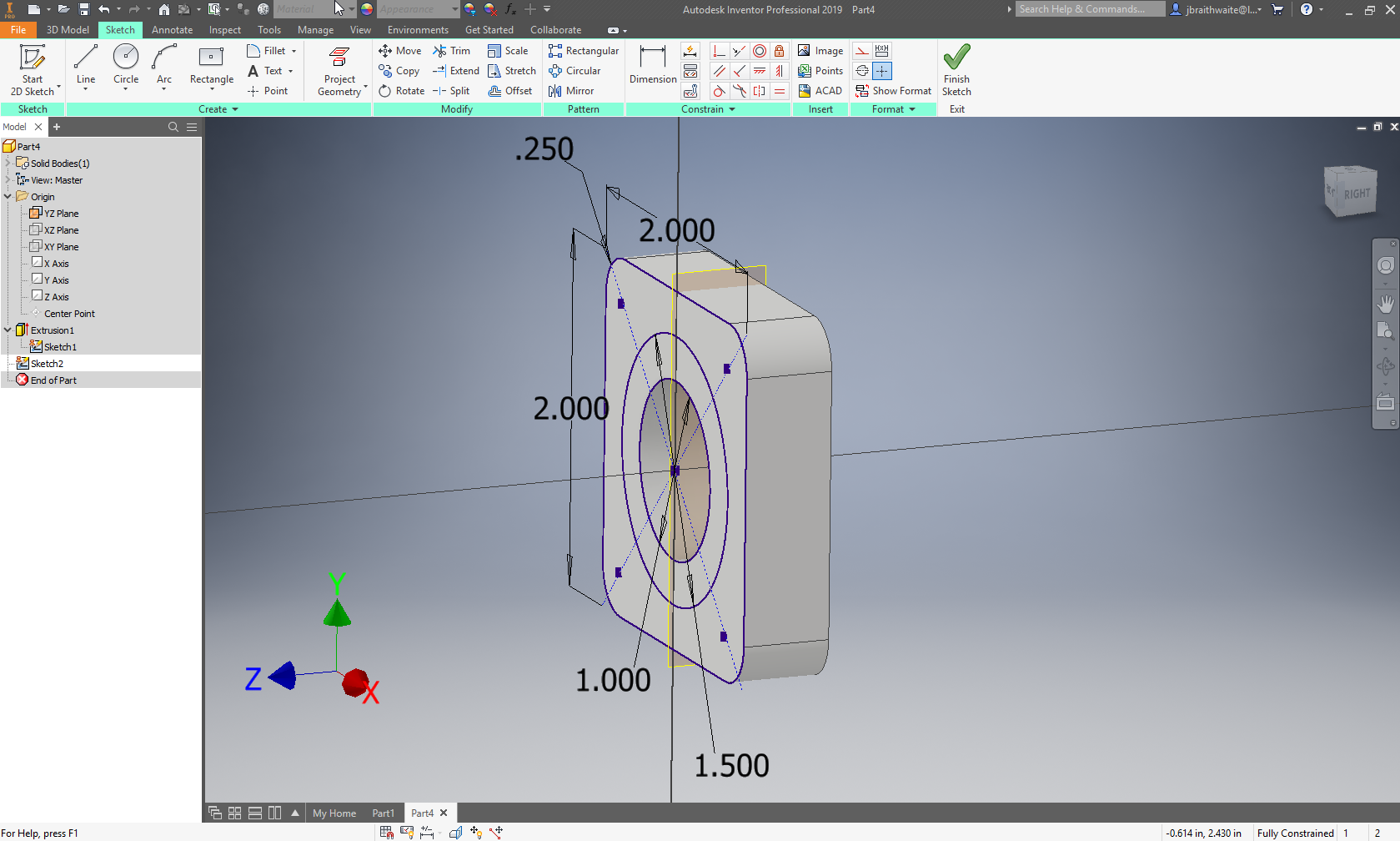
Task: Click the Automatic Dimensions and Constraints icon
Action: click(x=690, y=51)
